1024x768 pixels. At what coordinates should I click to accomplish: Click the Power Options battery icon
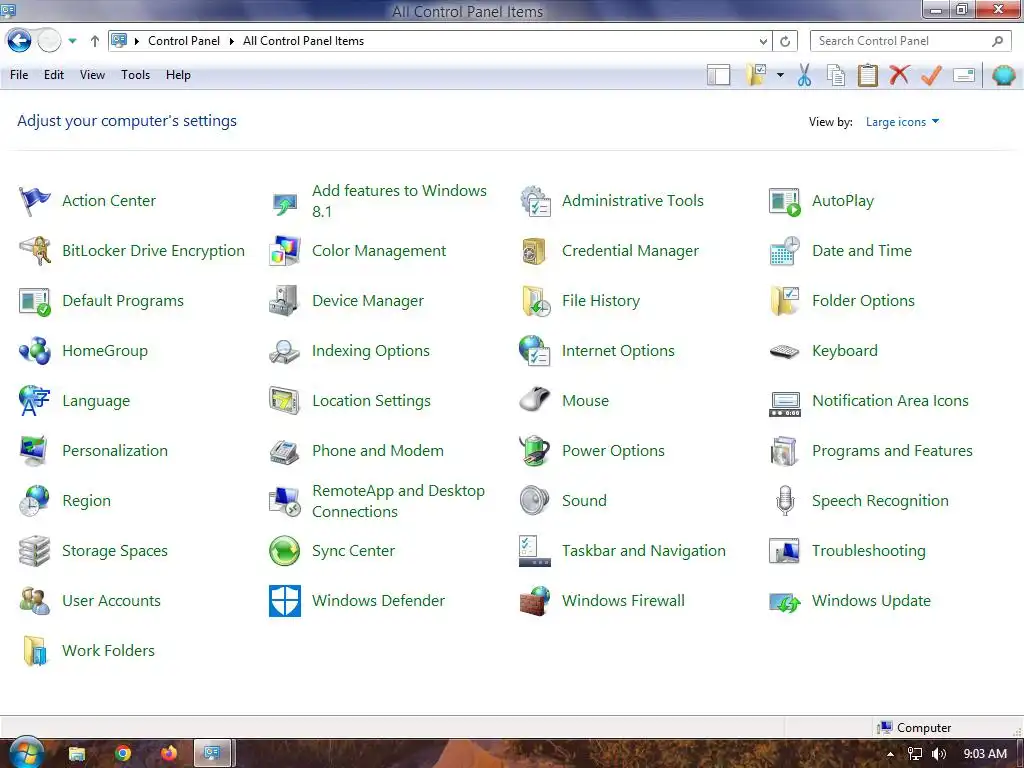(535, 451)
